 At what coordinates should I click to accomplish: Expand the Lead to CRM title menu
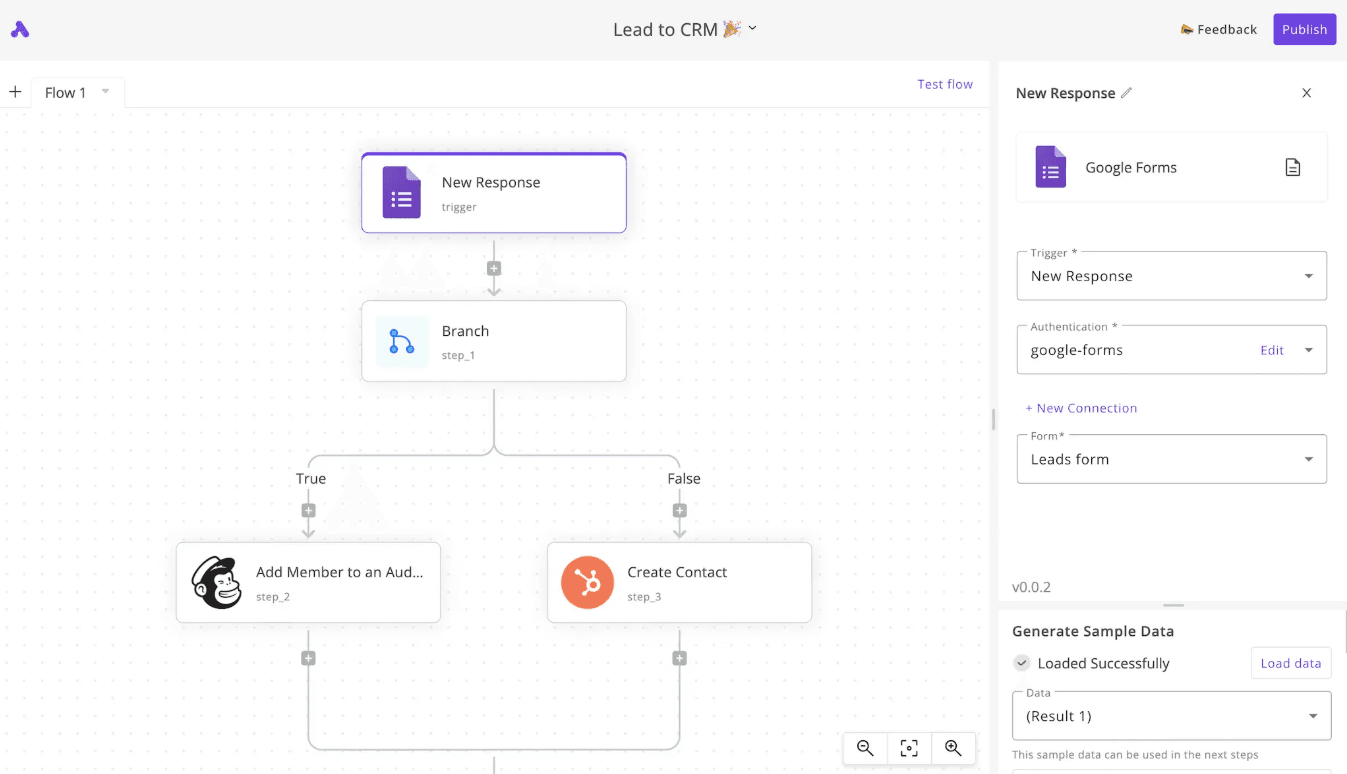(750, 29)
